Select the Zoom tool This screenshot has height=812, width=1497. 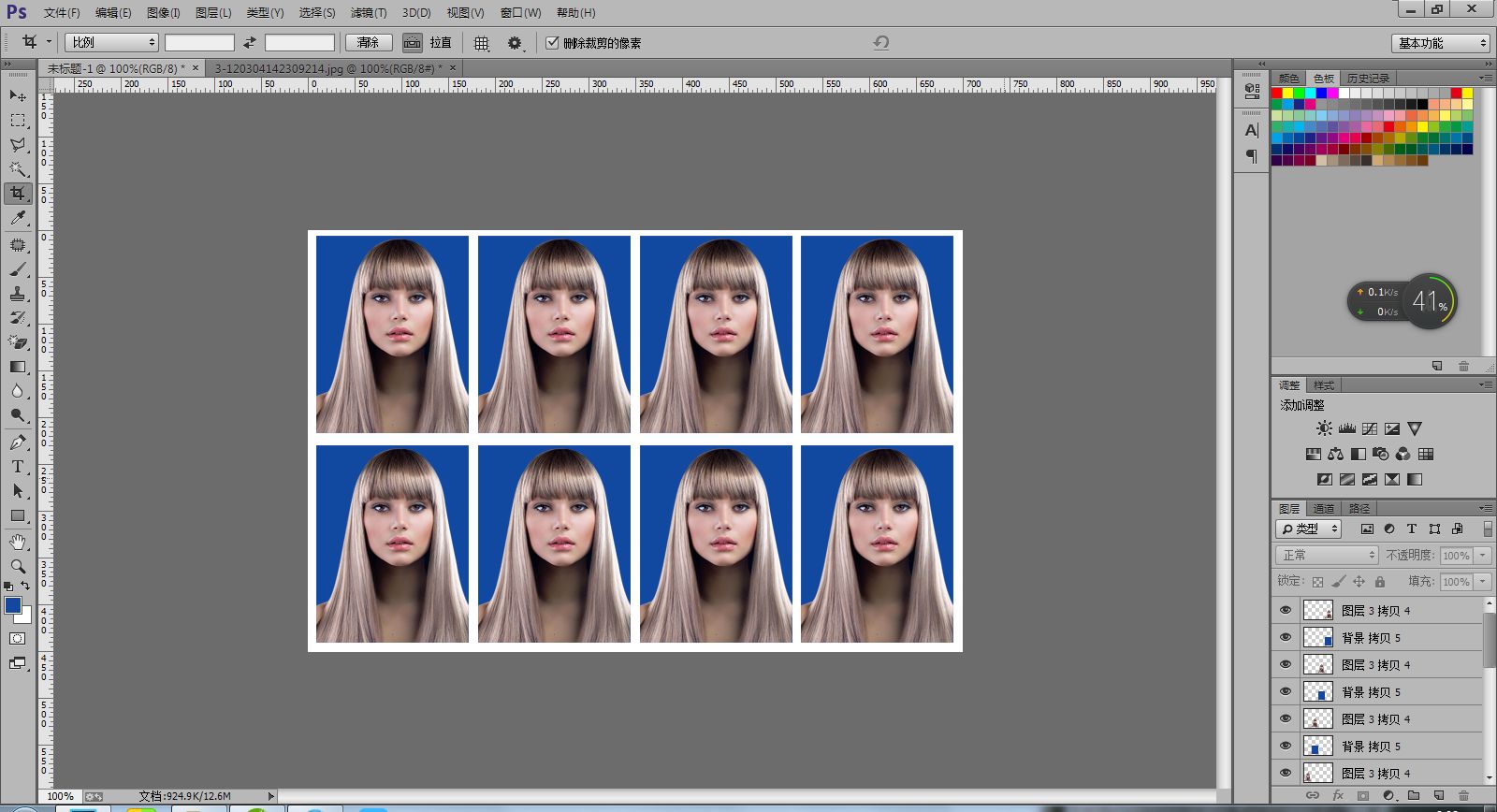point(18,566)
